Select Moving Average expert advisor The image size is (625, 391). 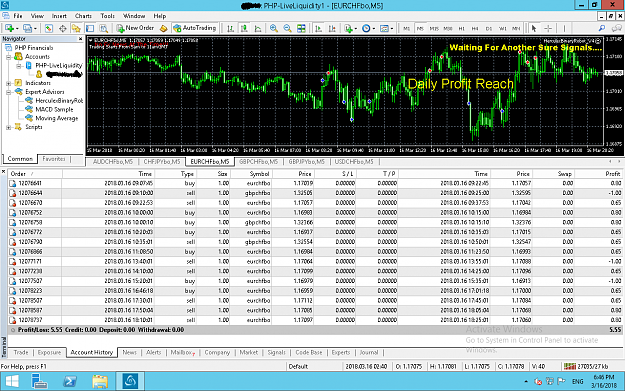[57, 118]
